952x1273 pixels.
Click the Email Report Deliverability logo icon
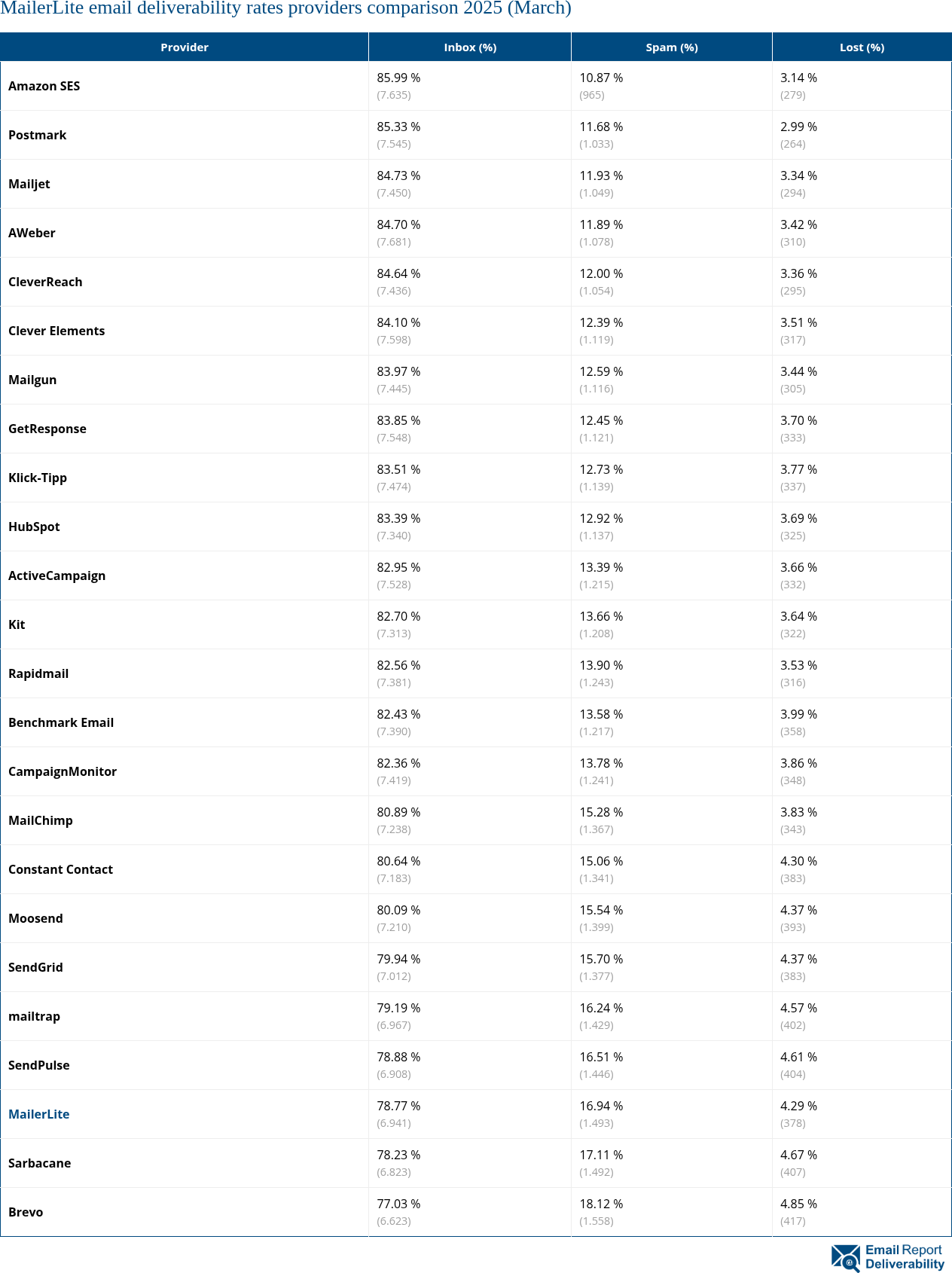846,1257
